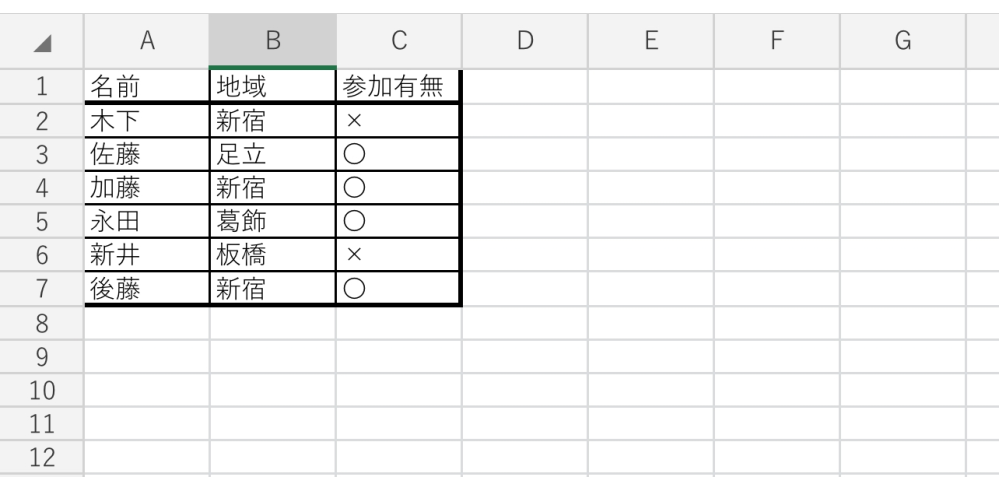This screenshot has height=477, width=999.
Task: Select the cell containing 足立
Action: [x=272, y=154]
